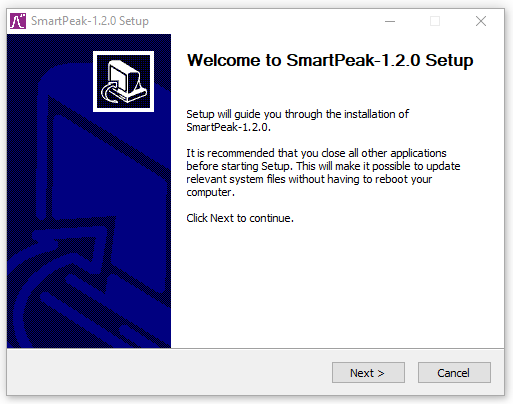Screen dimensions: 513x404
Task: Click the "It is recommended" paragraph
Action: [x=323, y=172]
